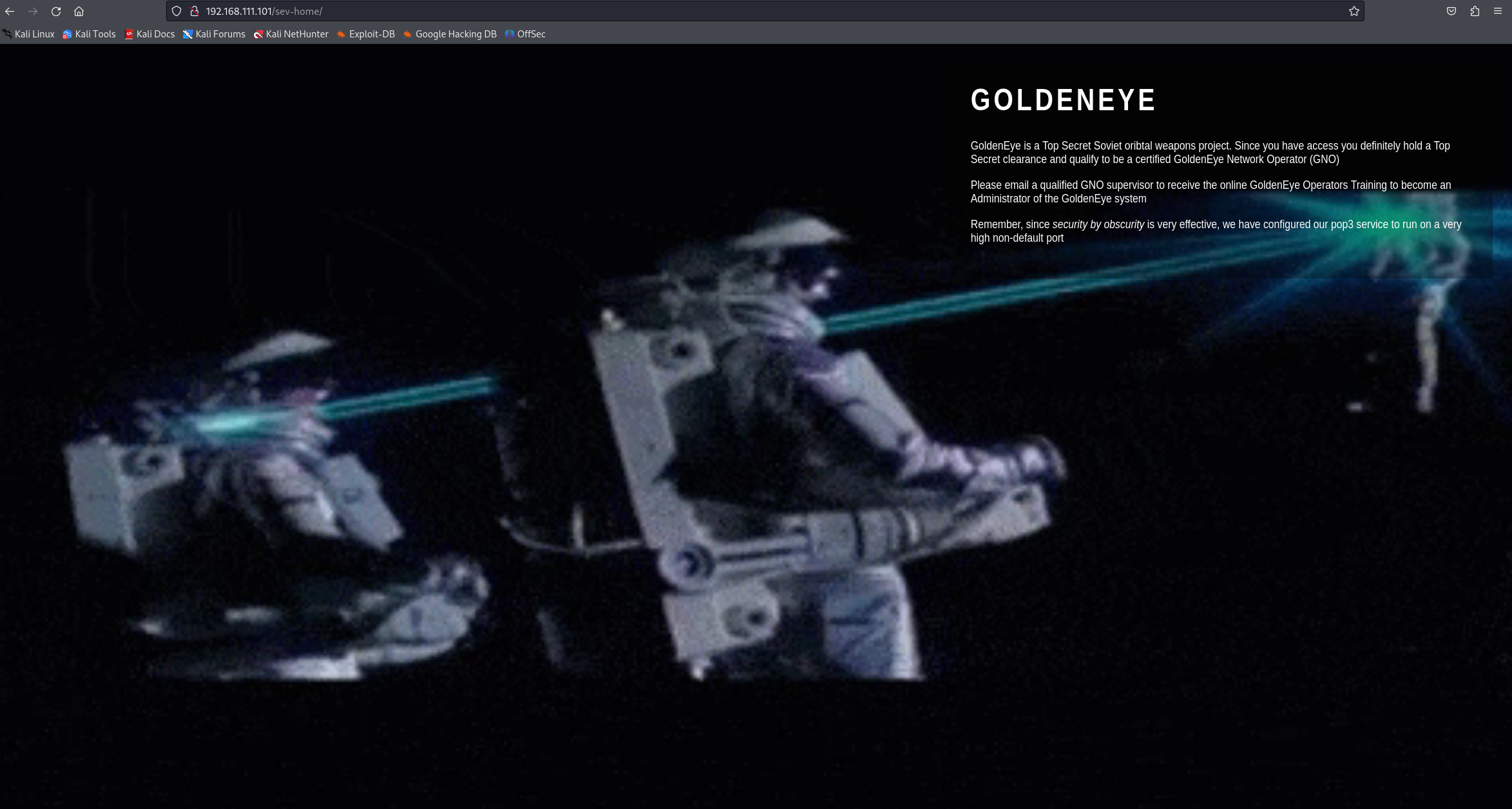Open the Save to Pocket icon
Screen dimensions: 1512x809
1451,11
